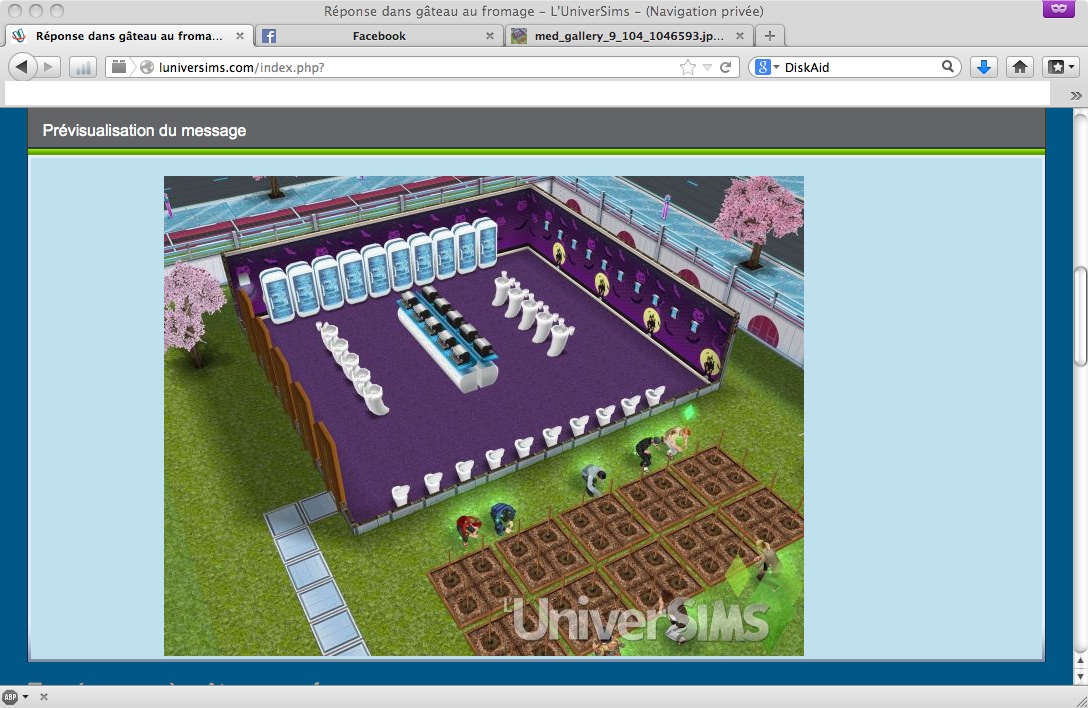The image size is (1088, 708).
Task: Open the bookmarks menu dropdown button
Action: 1060,67
